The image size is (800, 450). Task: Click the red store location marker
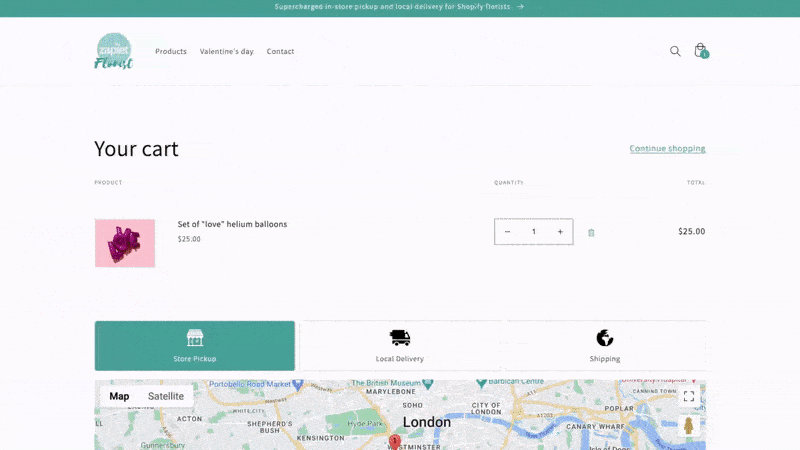pyautogui.click(x=394, y=442)
